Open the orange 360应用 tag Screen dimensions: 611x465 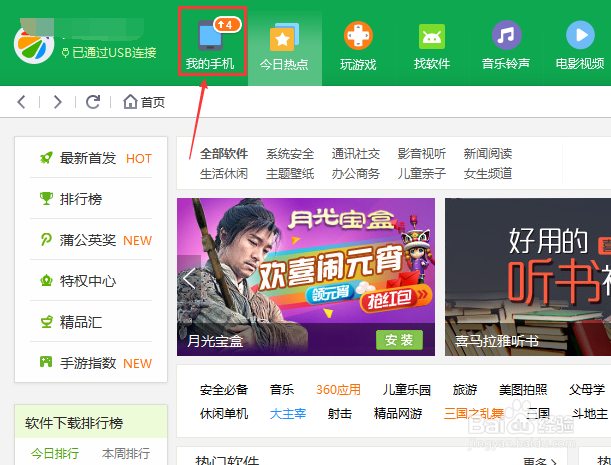point(338,390)
